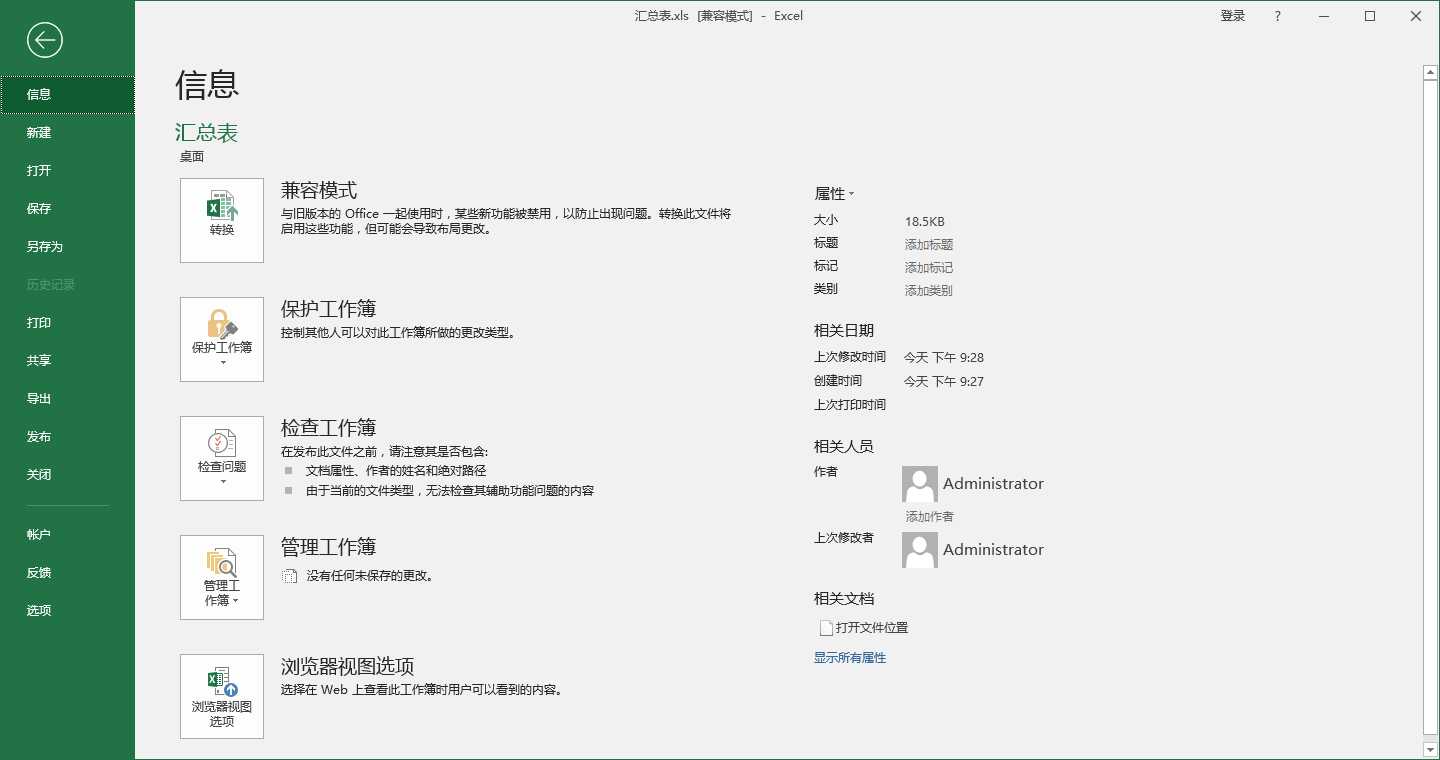Open the 检查问题 inspect icon button
The height and width of the screenshot is (760, 1440).
click(222, 458)
